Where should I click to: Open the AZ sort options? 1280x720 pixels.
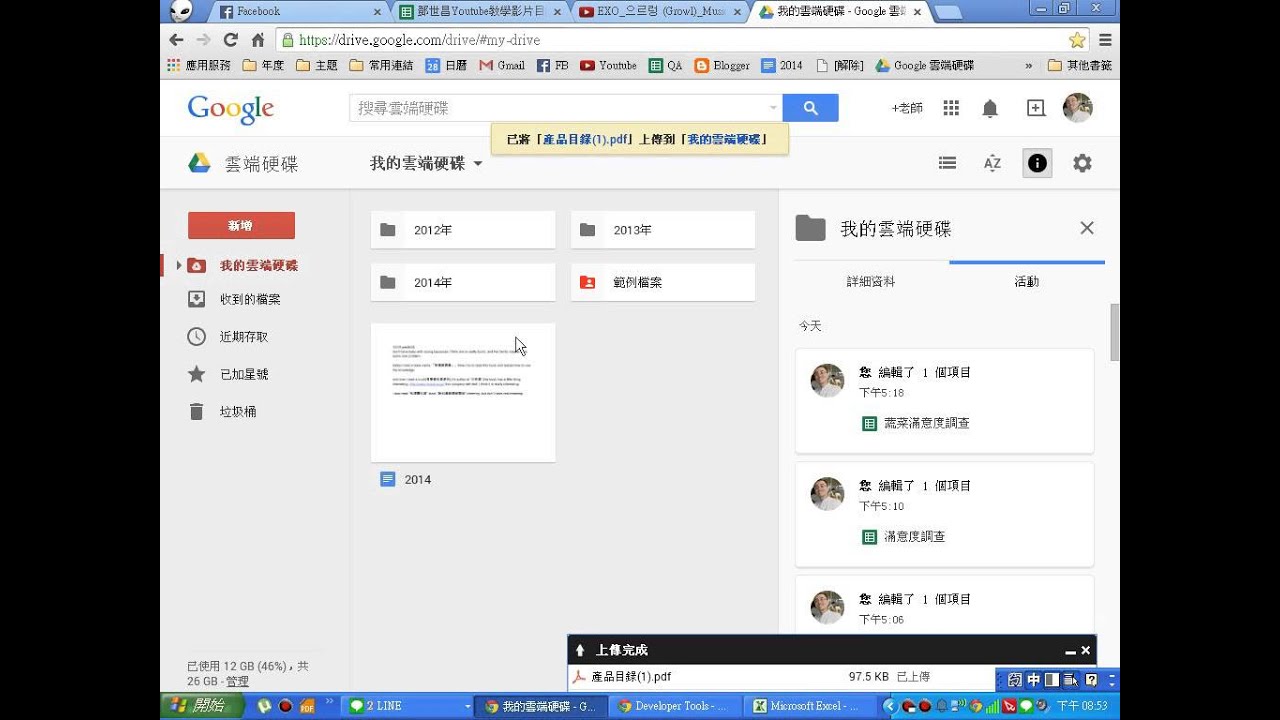click(992, 163)
